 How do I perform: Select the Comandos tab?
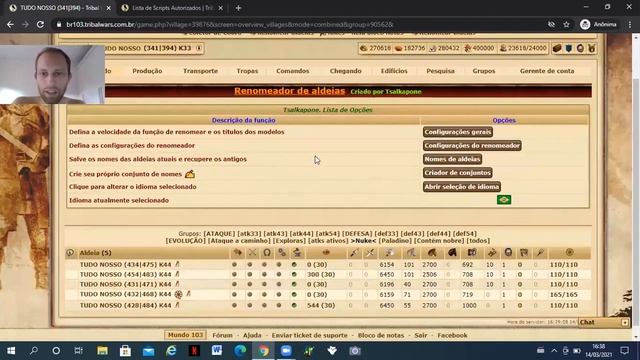coord(293,71)
